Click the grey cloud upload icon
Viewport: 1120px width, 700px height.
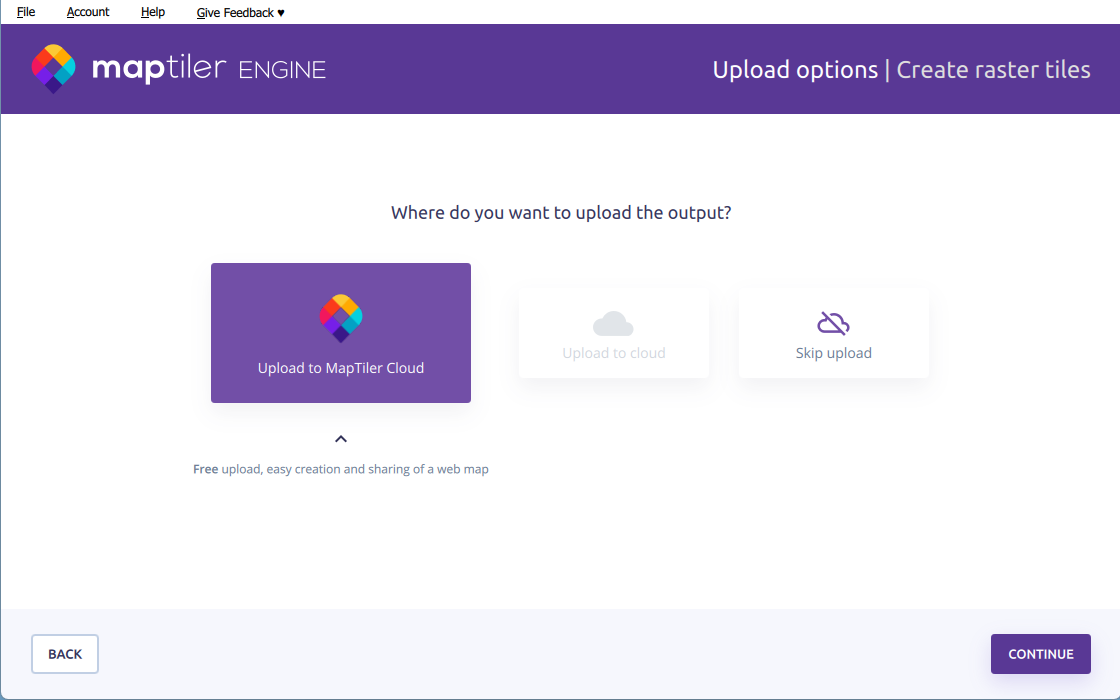point(613,323)
